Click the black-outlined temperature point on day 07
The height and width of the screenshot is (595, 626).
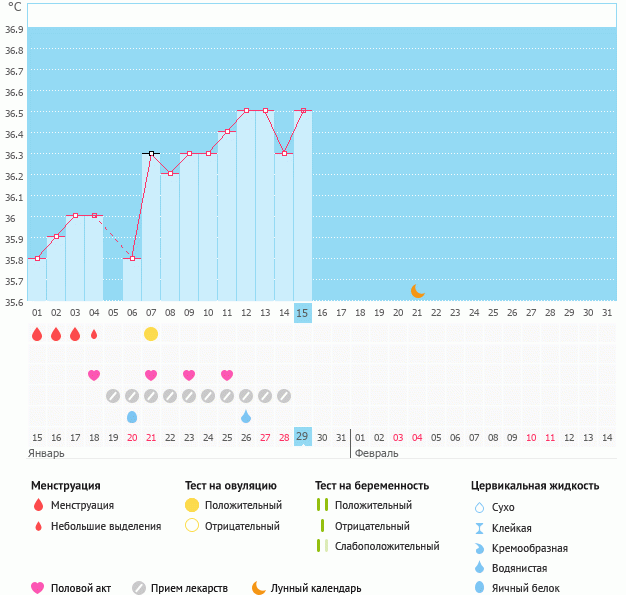click(151, 153)
